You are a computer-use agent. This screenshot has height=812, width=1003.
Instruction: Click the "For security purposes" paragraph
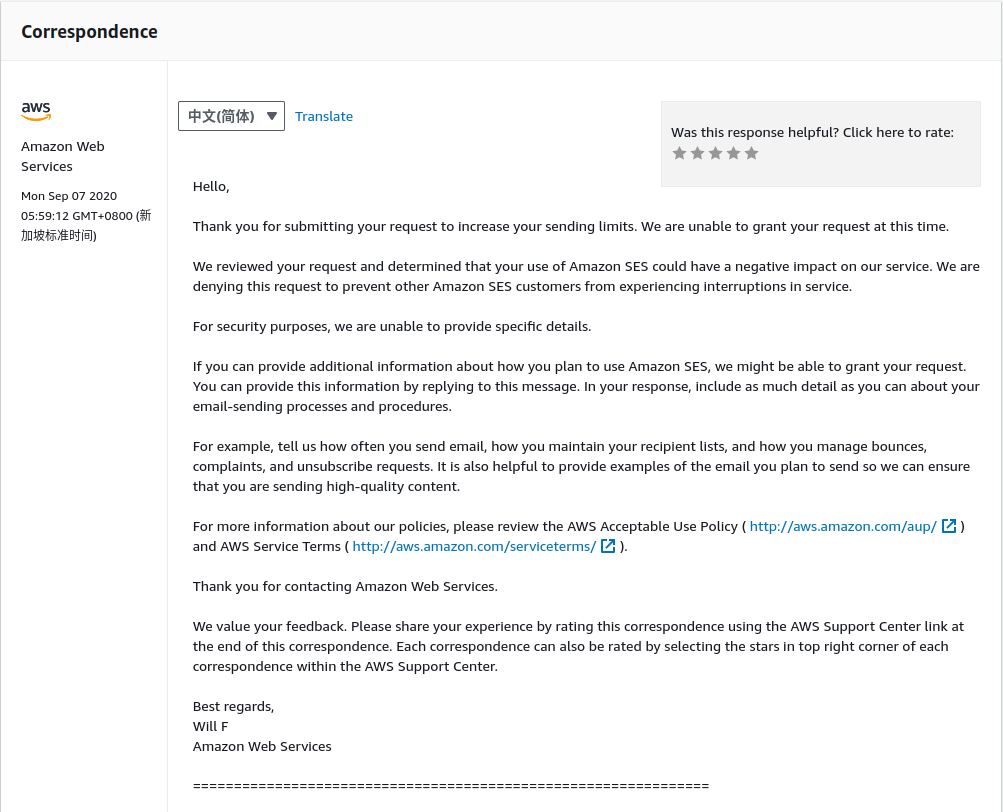coord(392,326)
